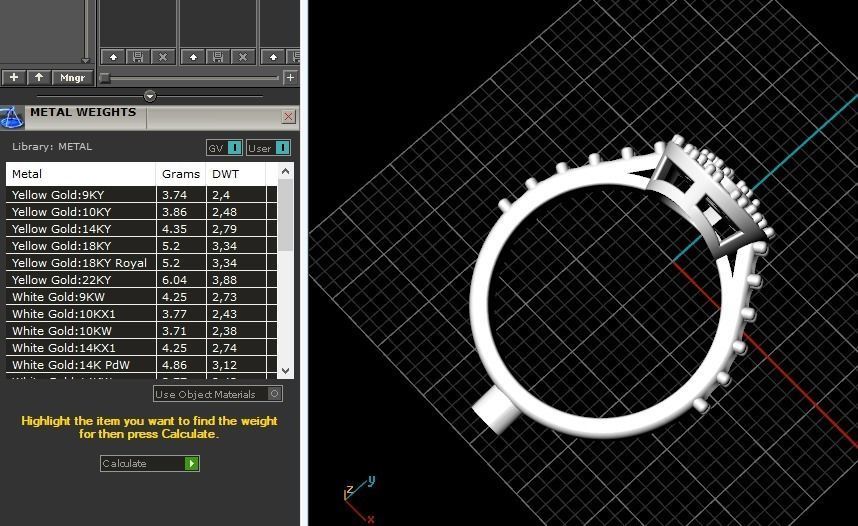This screenshot has width=858, height=526.
Task: Click save disk icon in the middle slot group
Action: (218, 57)
